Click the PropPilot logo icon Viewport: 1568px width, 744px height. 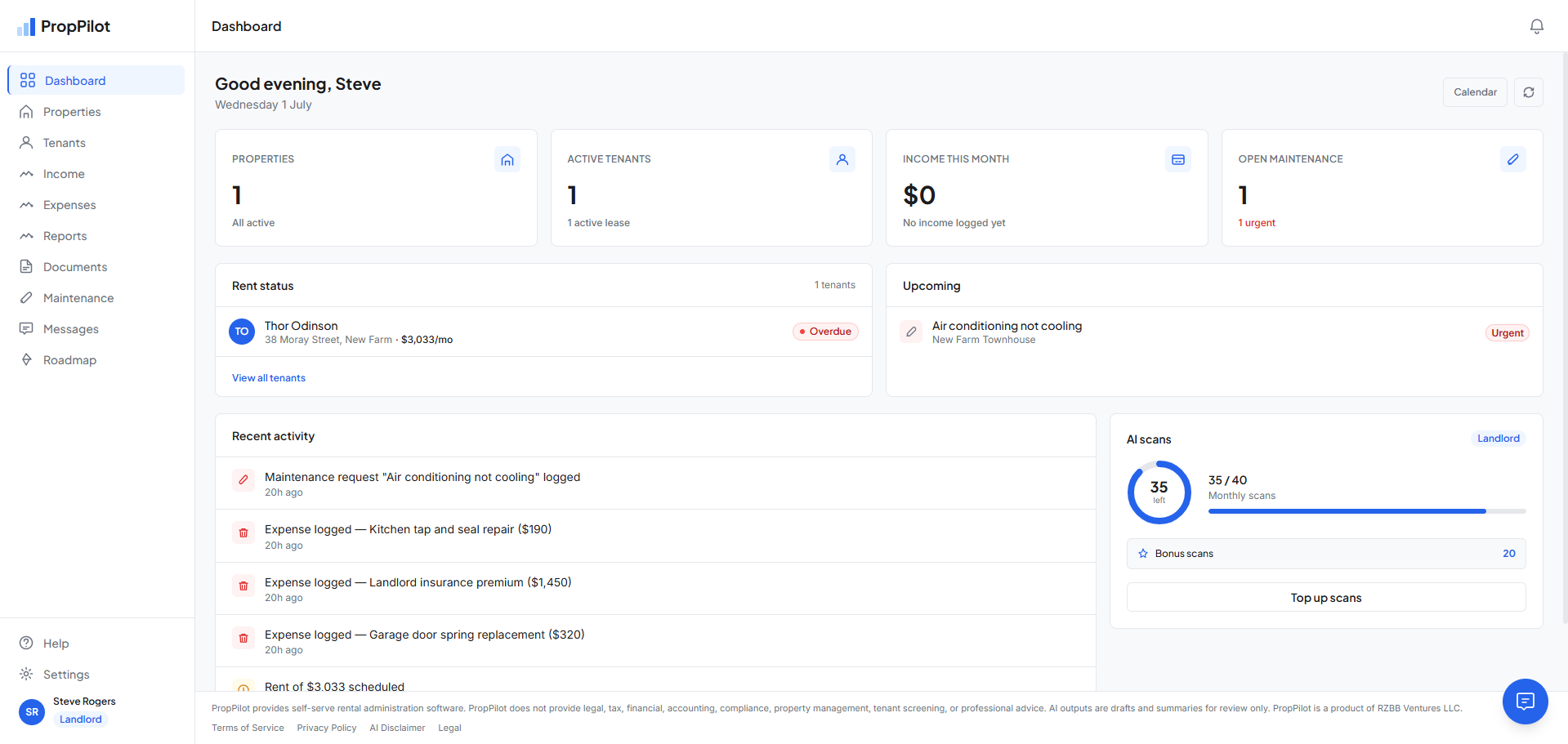26,27
